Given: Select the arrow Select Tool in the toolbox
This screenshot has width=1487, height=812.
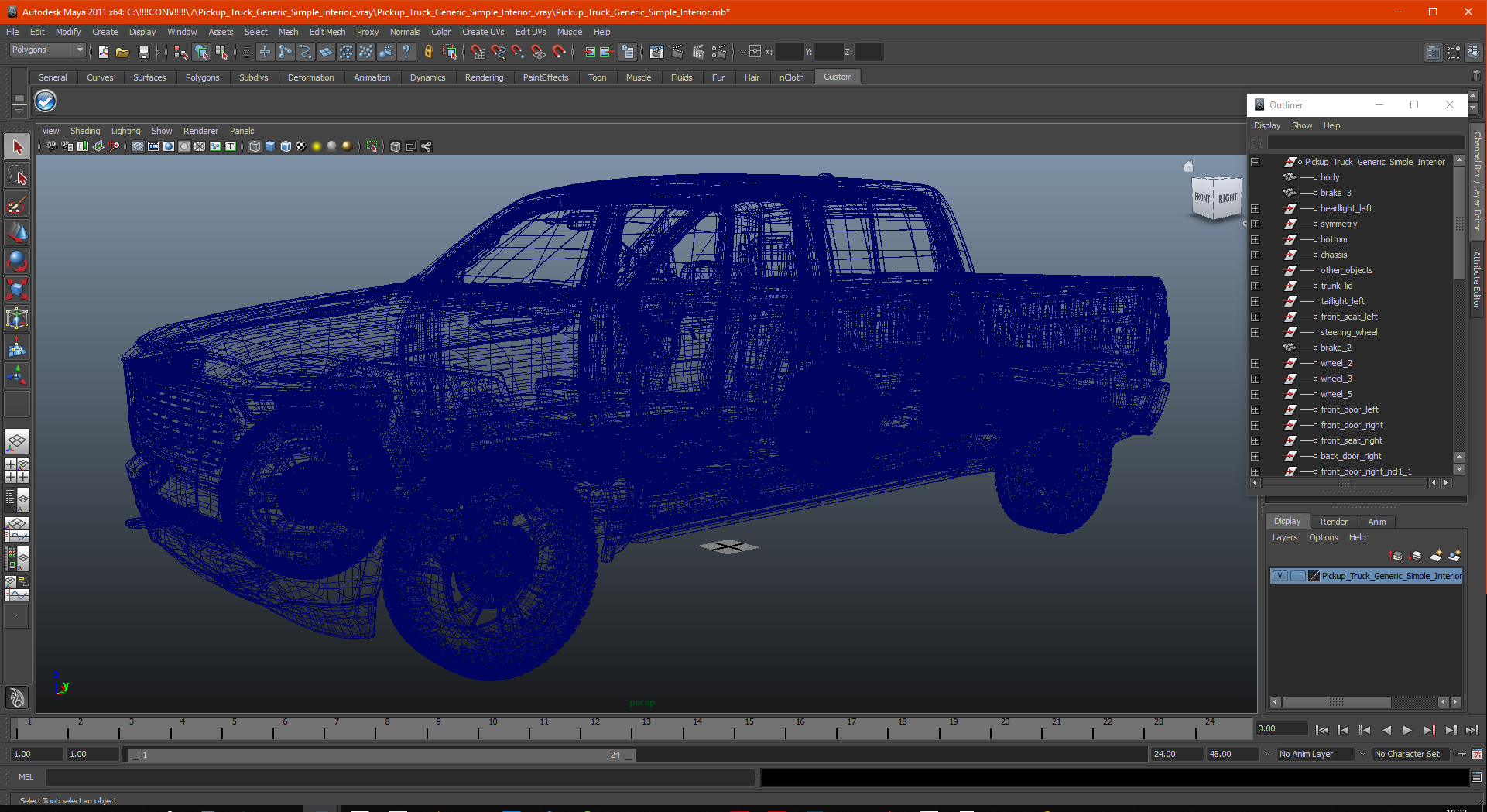Looking at the screenshot, I should 17,147.
